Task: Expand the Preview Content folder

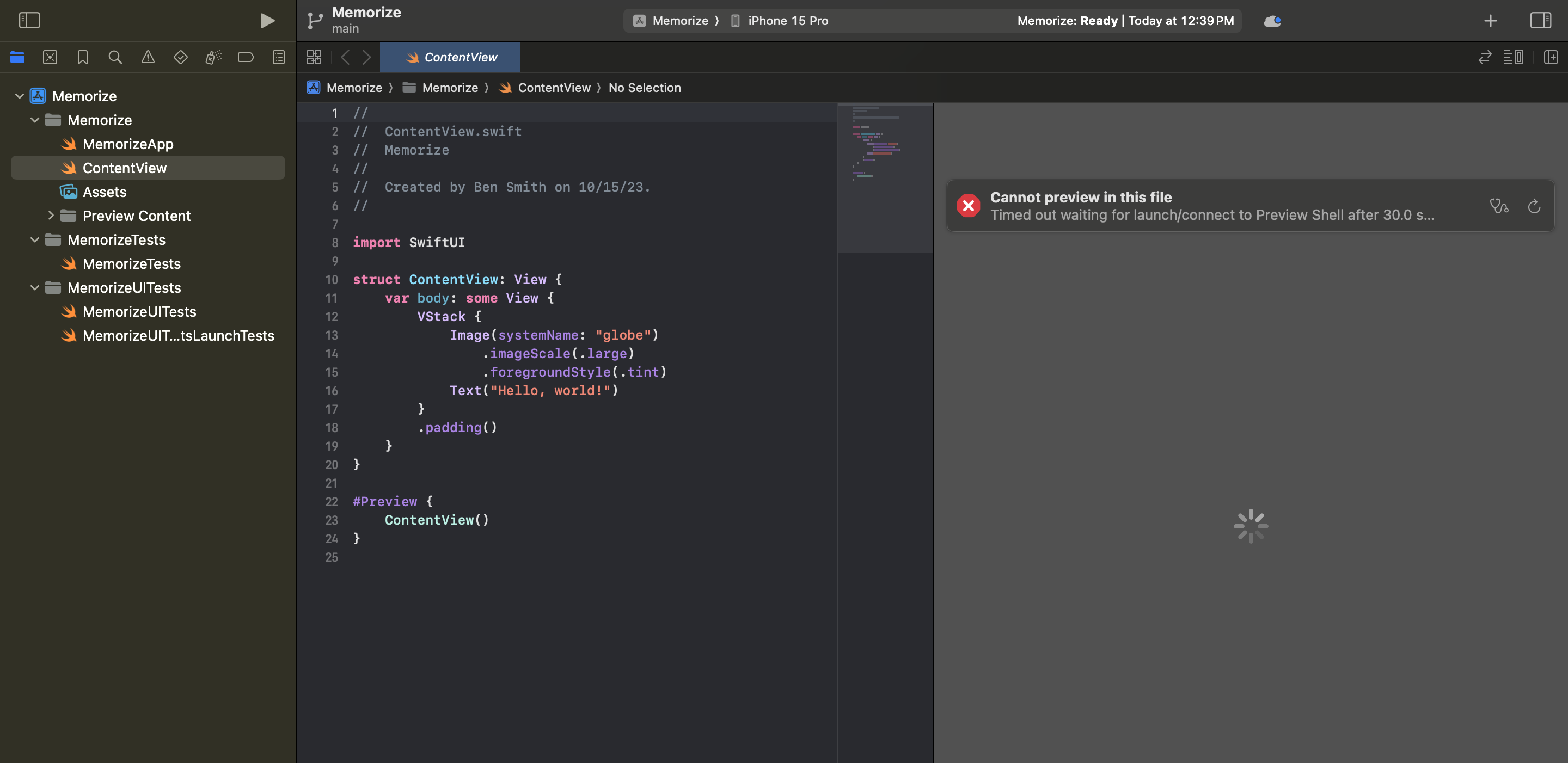Action: 51,216
